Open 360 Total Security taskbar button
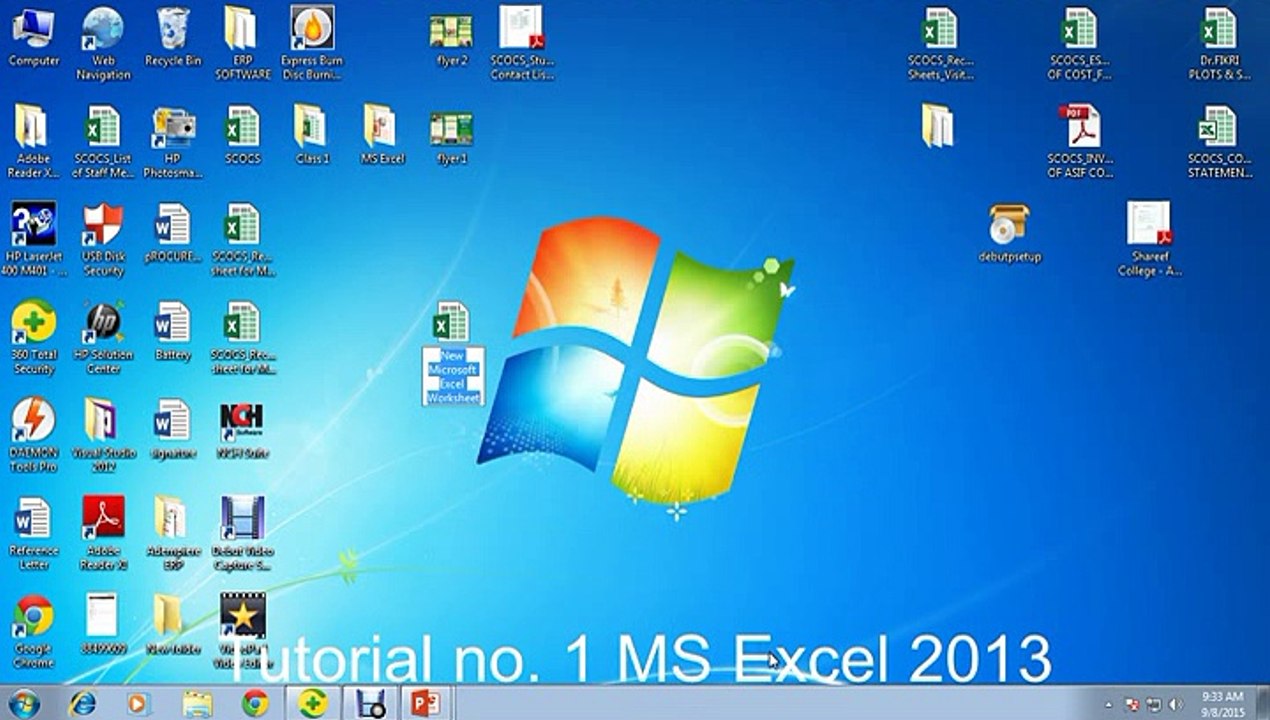1270x720 pixels. [313, 704]
